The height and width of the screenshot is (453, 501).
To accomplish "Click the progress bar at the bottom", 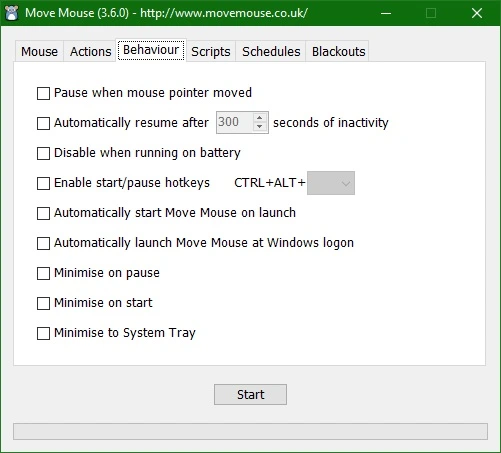I will click(250, 431).
